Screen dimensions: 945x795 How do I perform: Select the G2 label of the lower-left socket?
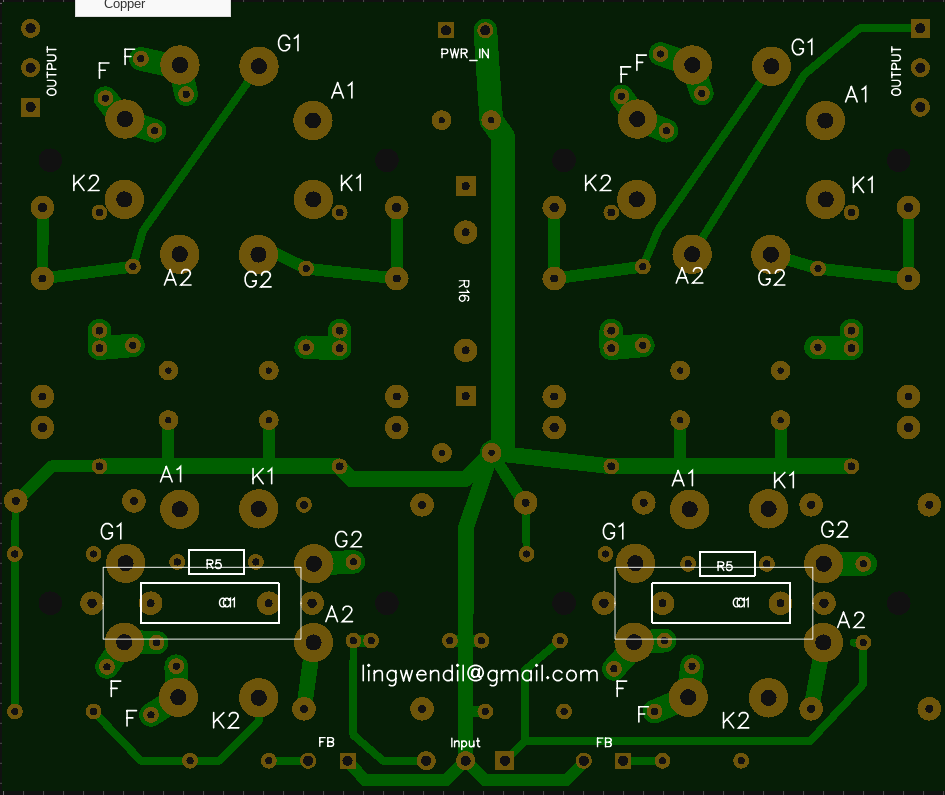pos(348,539)
